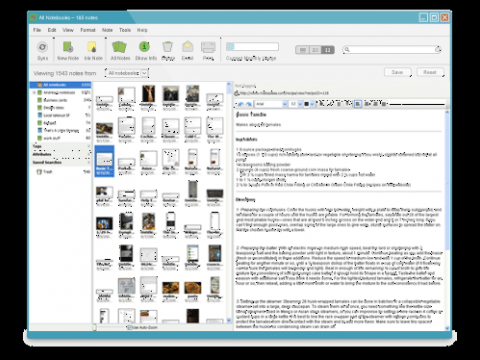Click the Print printer icon
Image resolution: width=480 pixels, height=360 pixels.
tap(208, 47)
